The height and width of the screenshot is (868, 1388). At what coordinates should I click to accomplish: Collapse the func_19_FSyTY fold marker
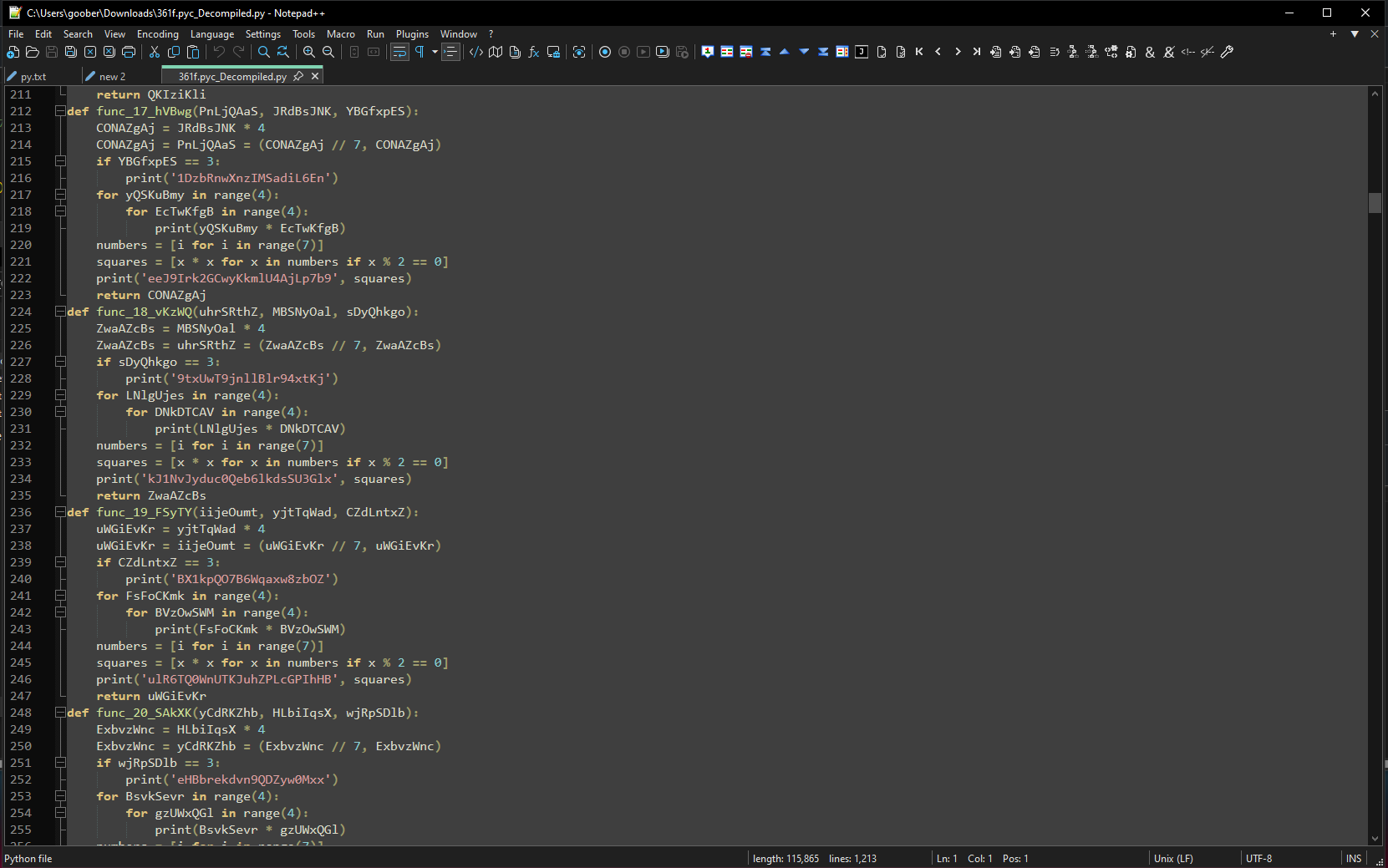pyautogui.click(x=60, y=512)
